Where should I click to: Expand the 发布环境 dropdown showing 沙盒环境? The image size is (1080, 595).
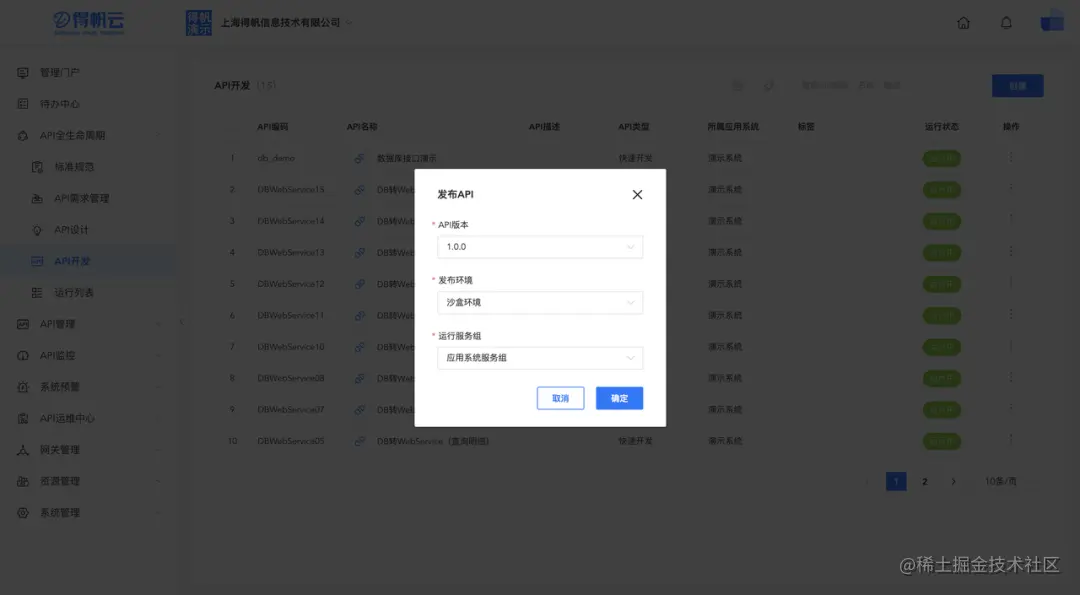(540, 302)
